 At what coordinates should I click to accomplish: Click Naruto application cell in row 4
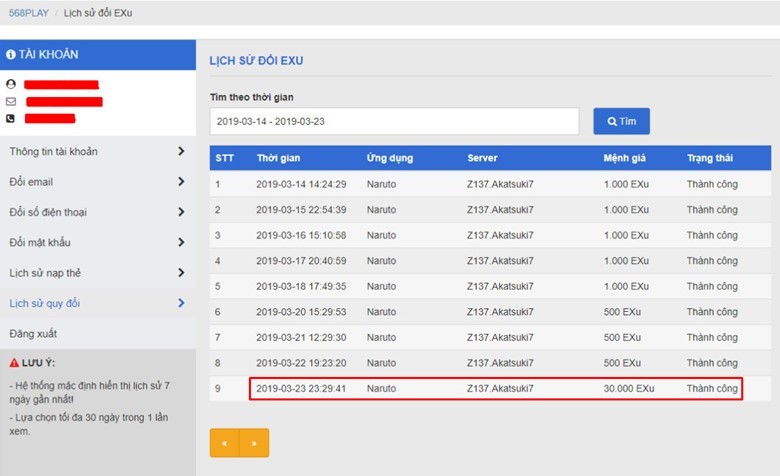pyautogui.click(x=382, y=261)
